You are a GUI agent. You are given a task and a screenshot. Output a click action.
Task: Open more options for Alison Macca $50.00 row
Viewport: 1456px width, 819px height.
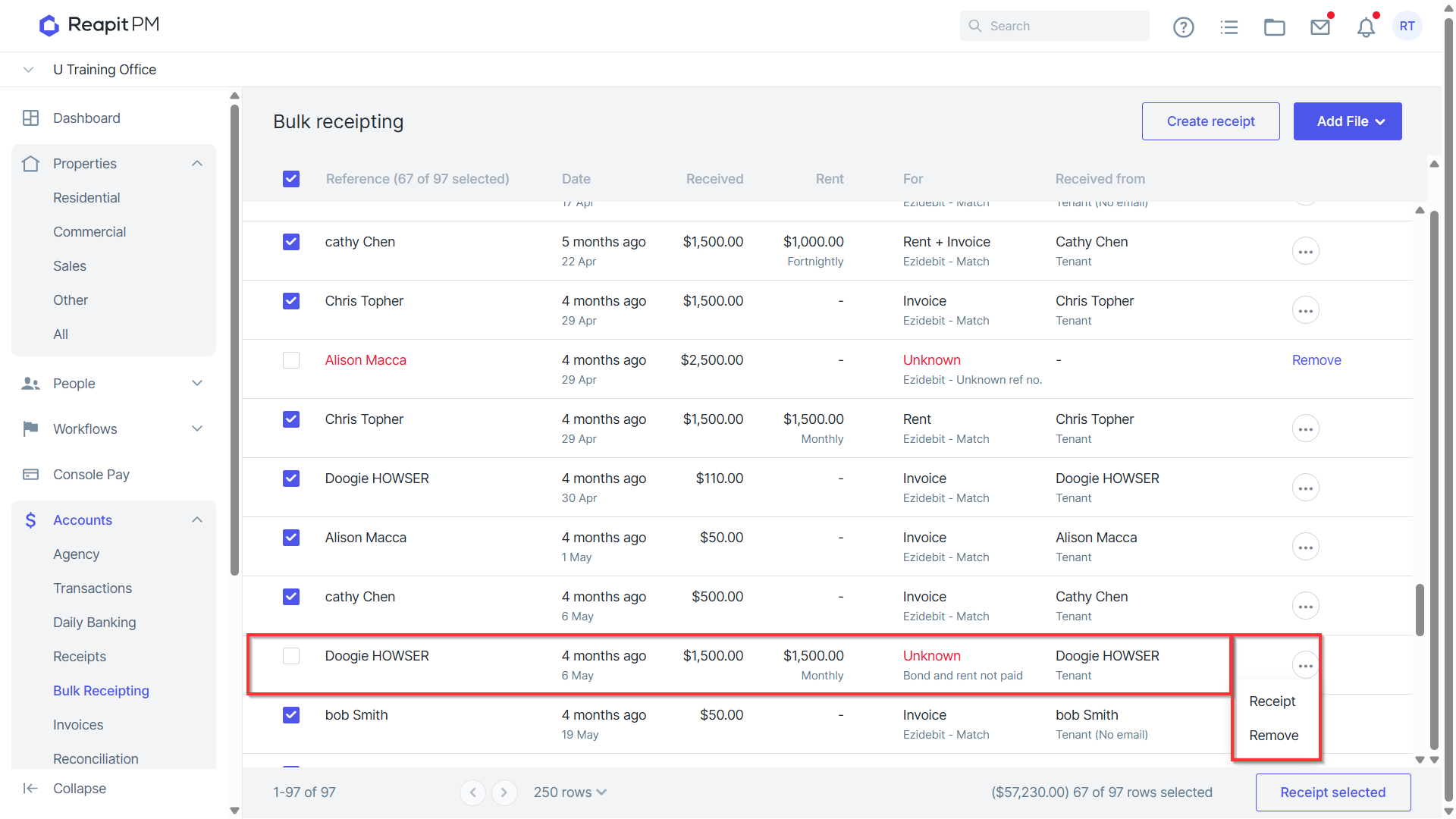pos(1306,547)
